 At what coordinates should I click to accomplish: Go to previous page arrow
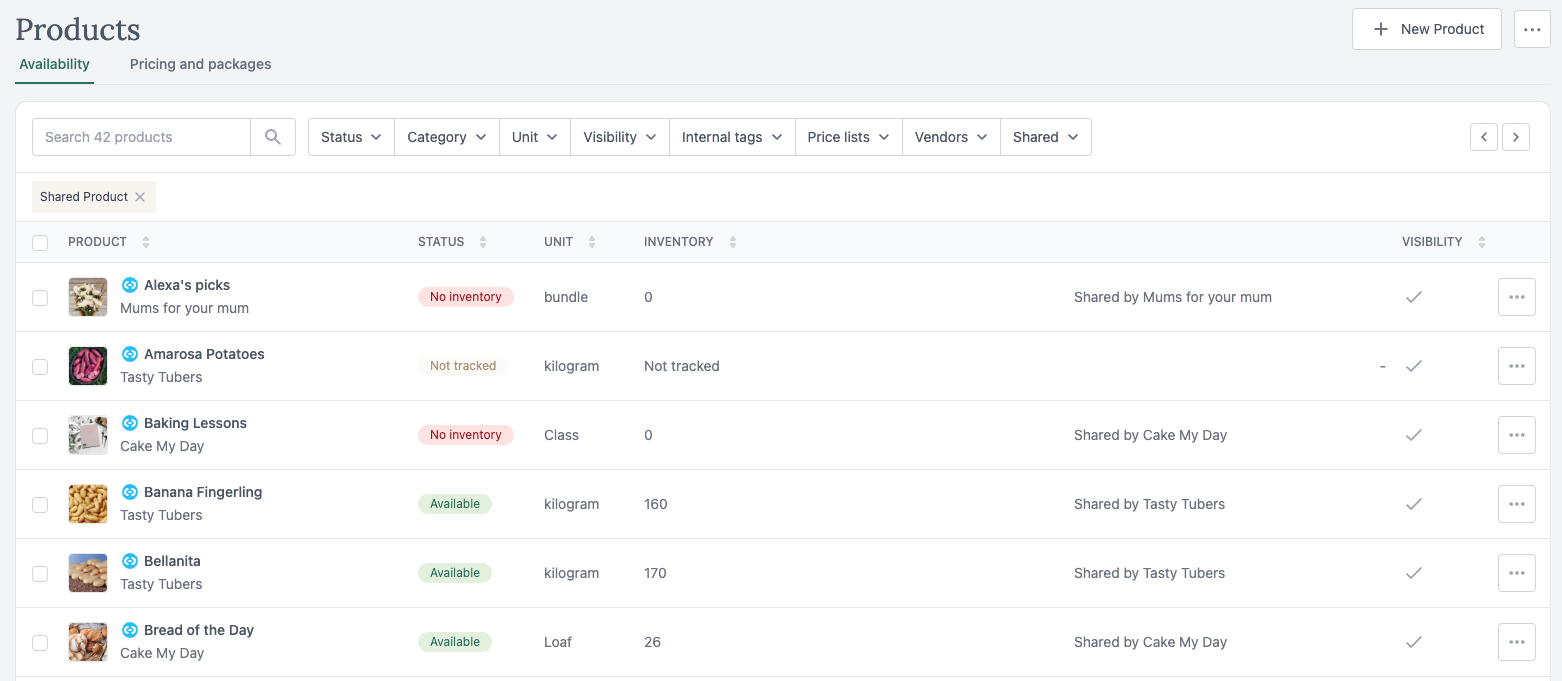1484,137
